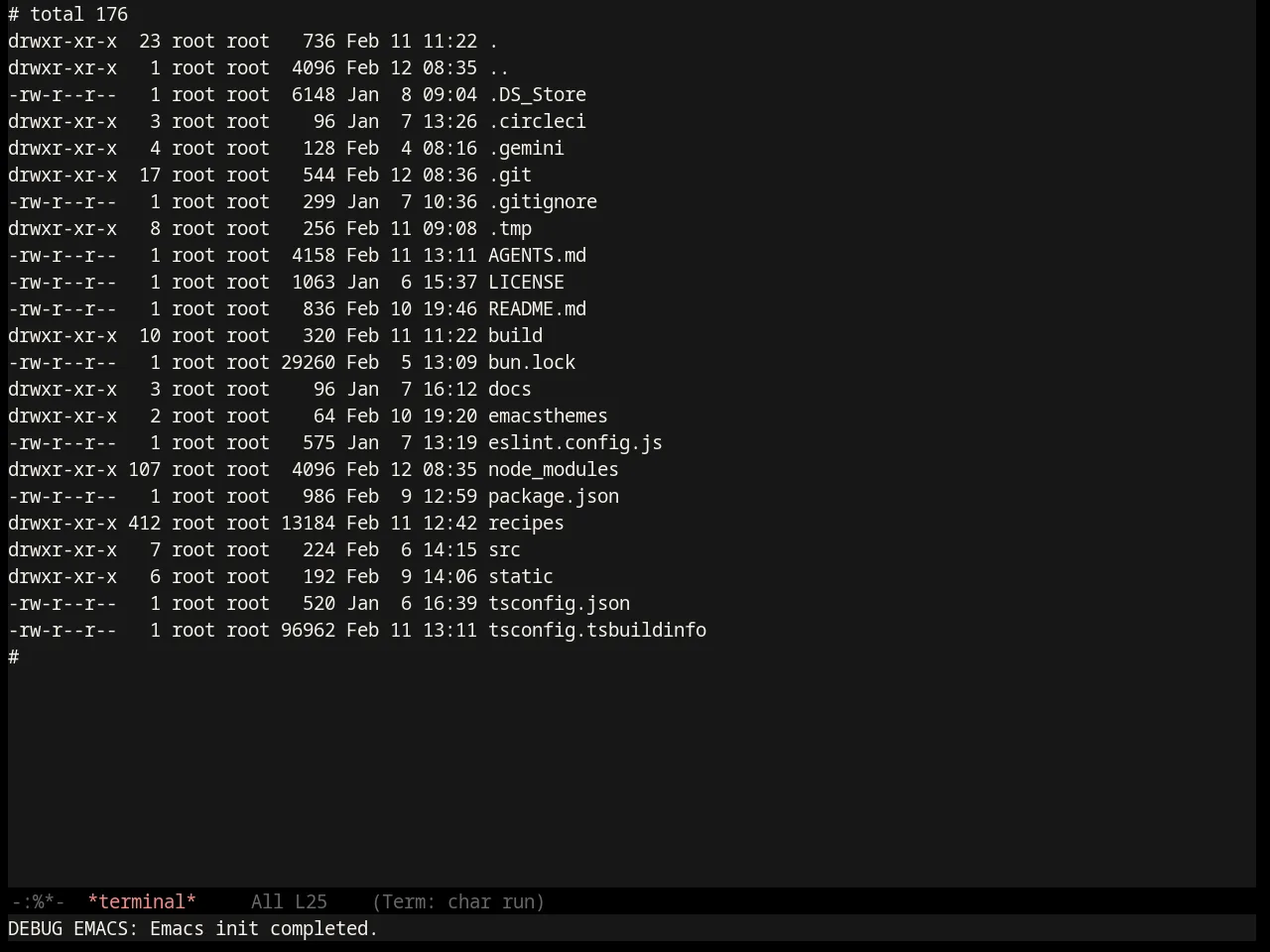1270x952 pixels.
Task: Click the .gemini directory name
Action: click(526, 148)
